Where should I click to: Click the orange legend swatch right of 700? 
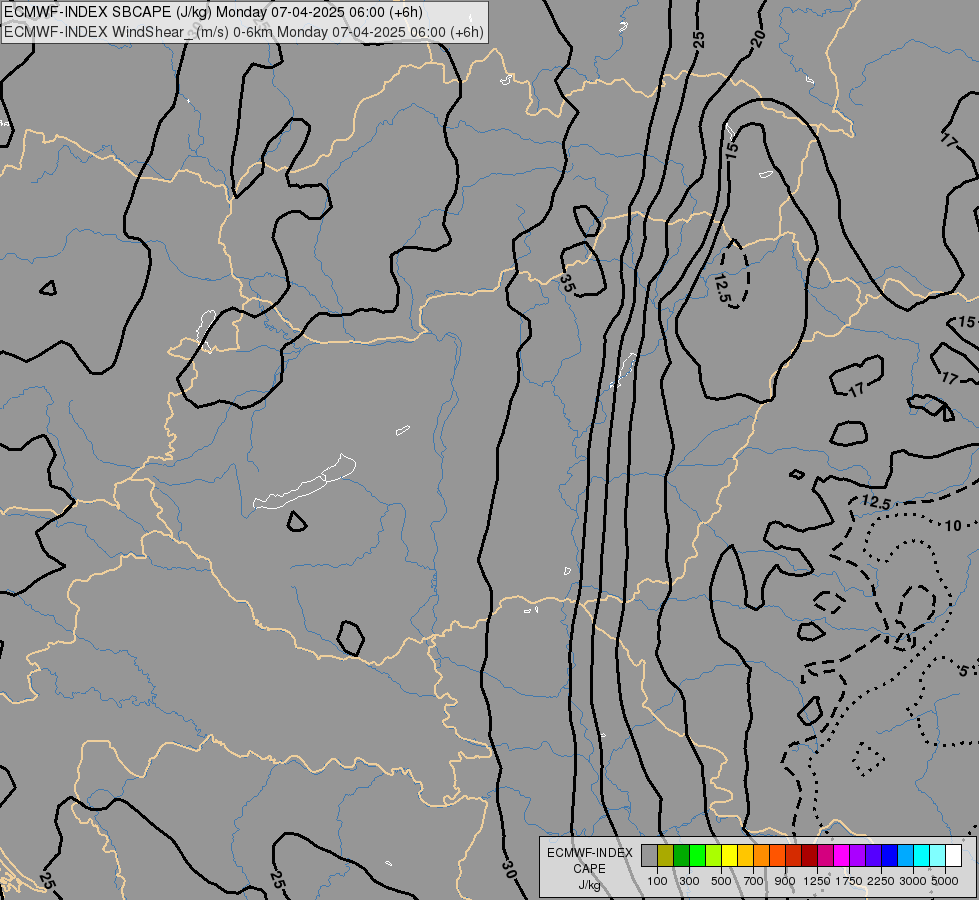[x=762, y=856]
